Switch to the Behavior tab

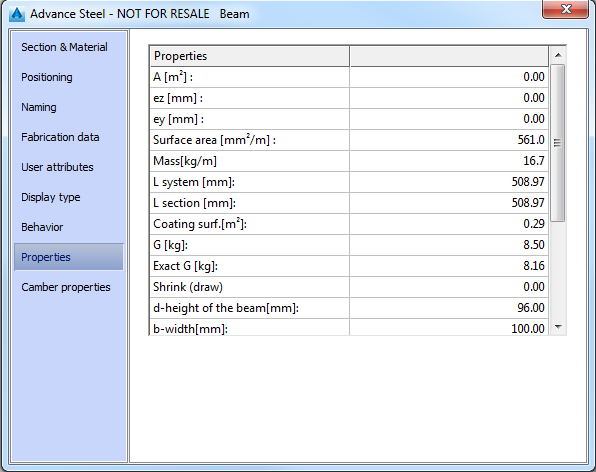coord(42,227)
